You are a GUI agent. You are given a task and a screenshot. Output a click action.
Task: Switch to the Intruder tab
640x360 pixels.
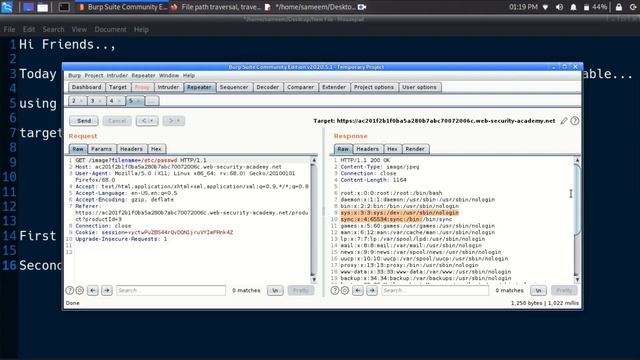coord(168,87)
